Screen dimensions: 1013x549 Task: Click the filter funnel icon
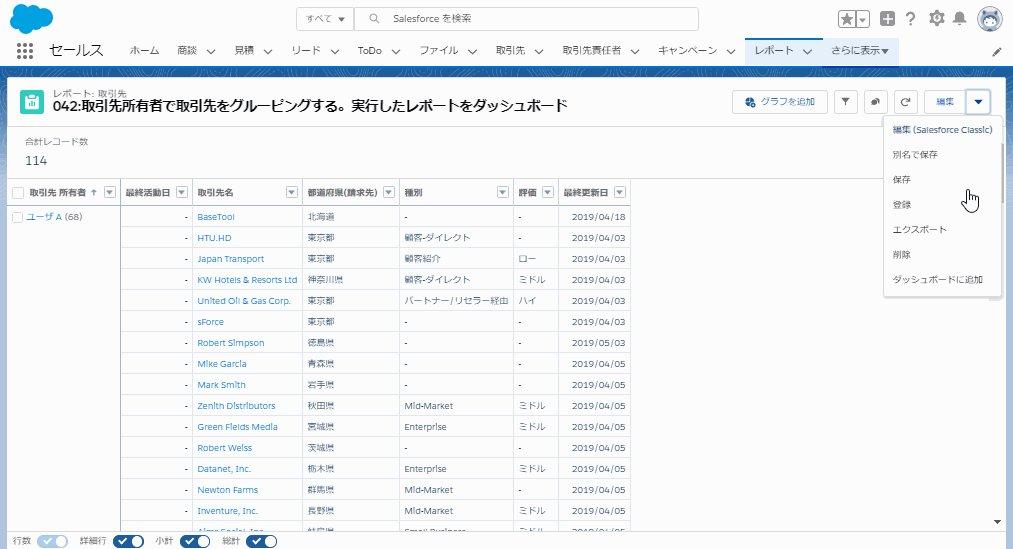click(846, 101)
